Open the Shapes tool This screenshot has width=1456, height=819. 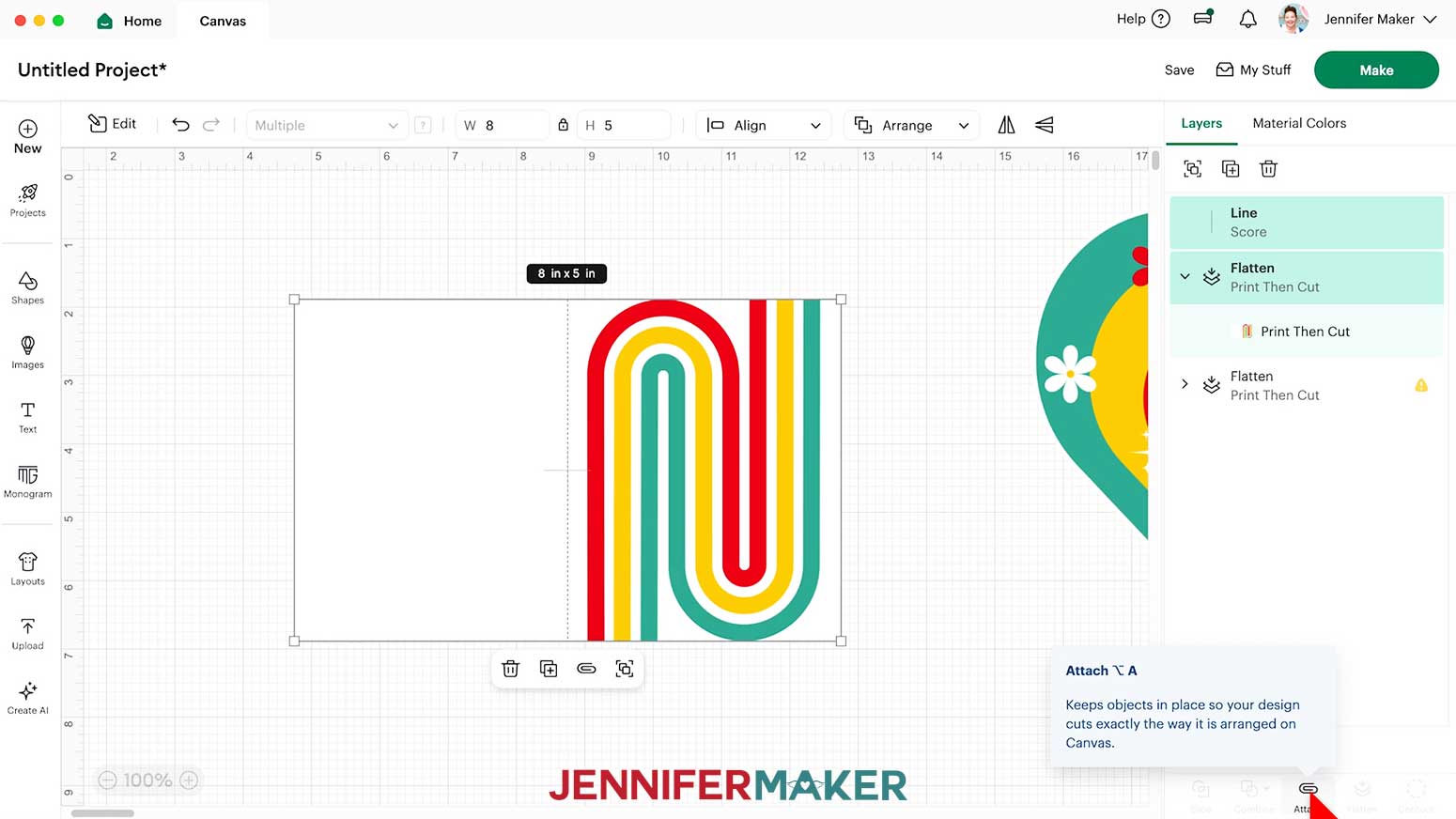[x=28, y=287]
